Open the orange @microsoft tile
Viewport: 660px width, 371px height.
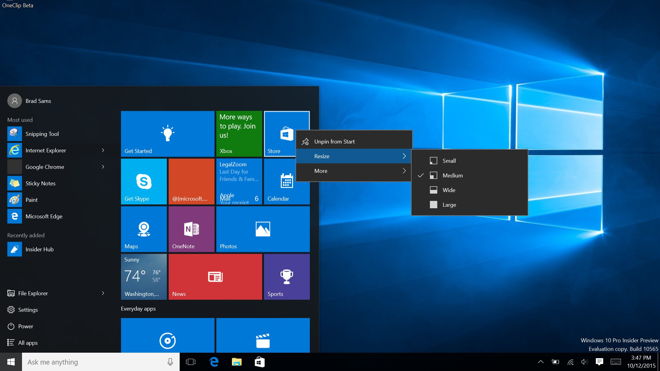click(192, 181)
